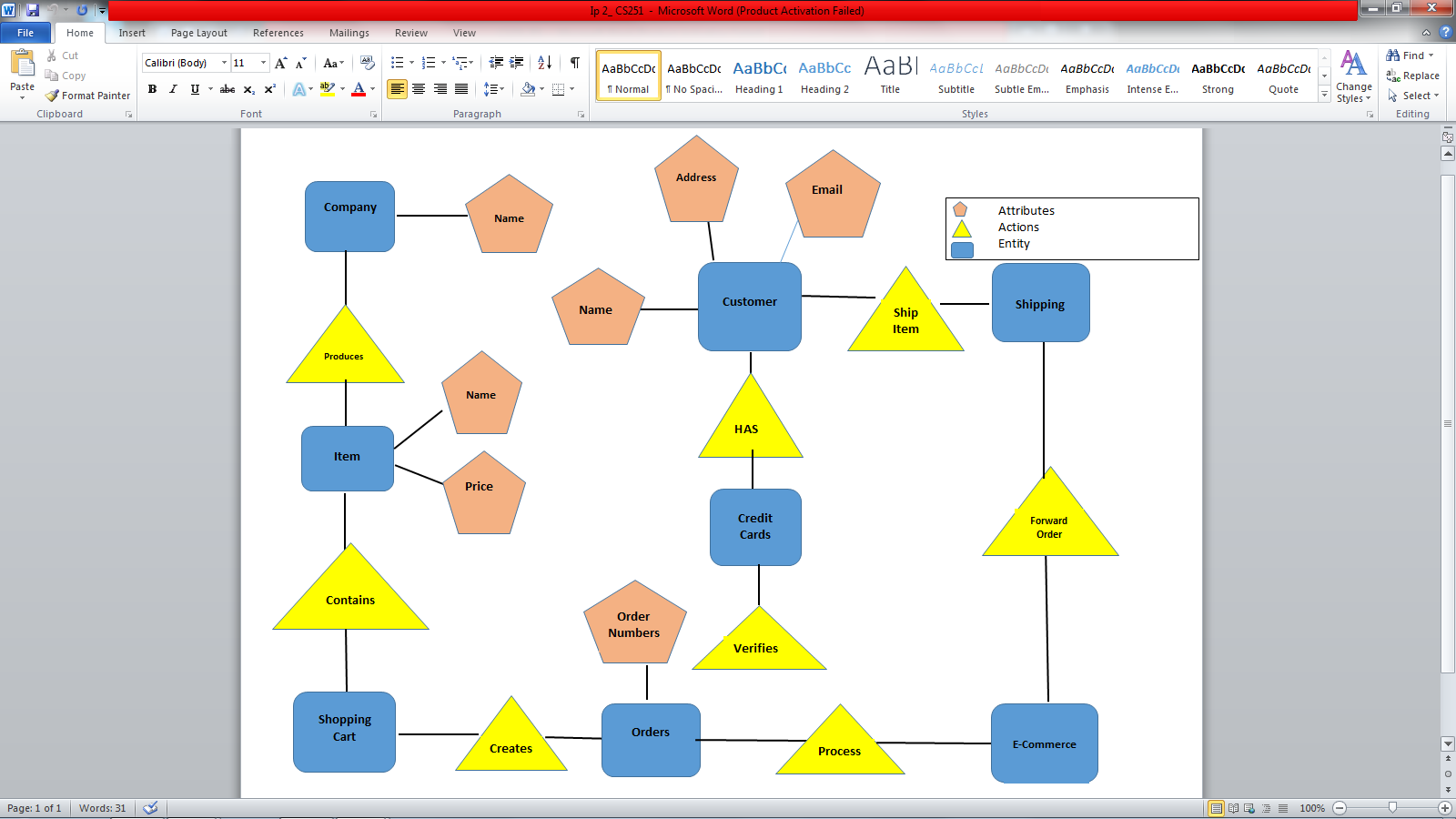The width and height of the screenshot is (1456, 819).
Task: Click the Sort A-Z icon
Action: click(x=544, y=63)
